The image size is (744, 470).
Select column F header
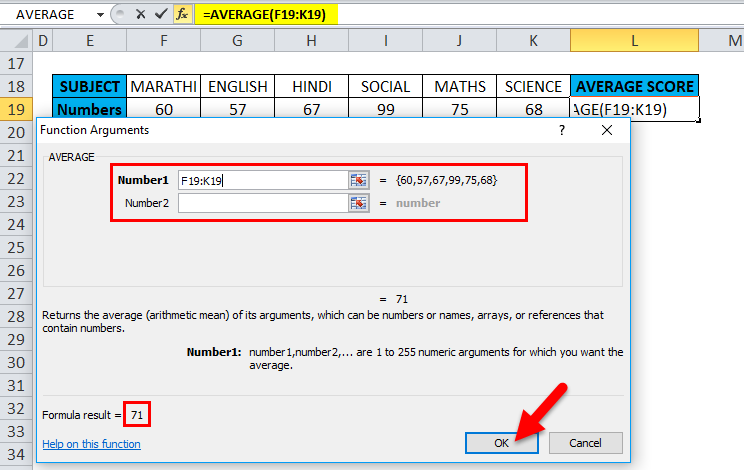tap(164, 41)
